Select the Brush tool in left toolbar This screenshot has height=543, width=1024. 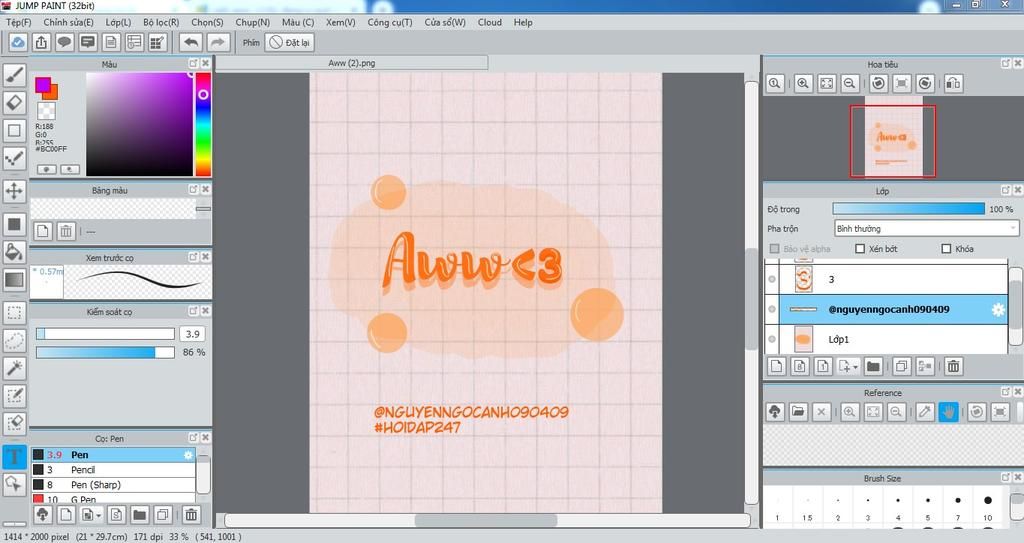[14, 76]
